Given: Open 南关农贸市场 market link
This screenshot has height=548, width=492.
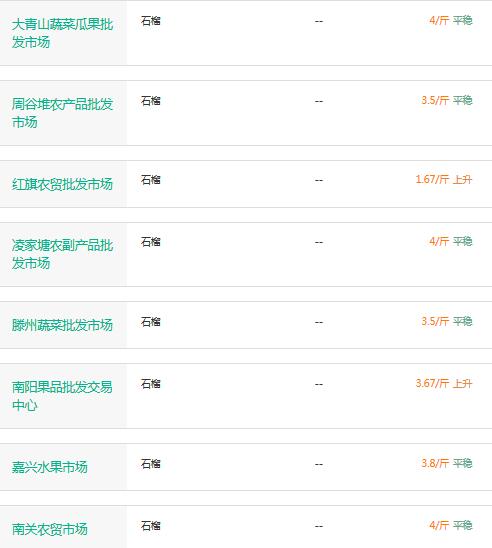Looking at the screenshot, I should pyautogui.click(x=50, y=529).
